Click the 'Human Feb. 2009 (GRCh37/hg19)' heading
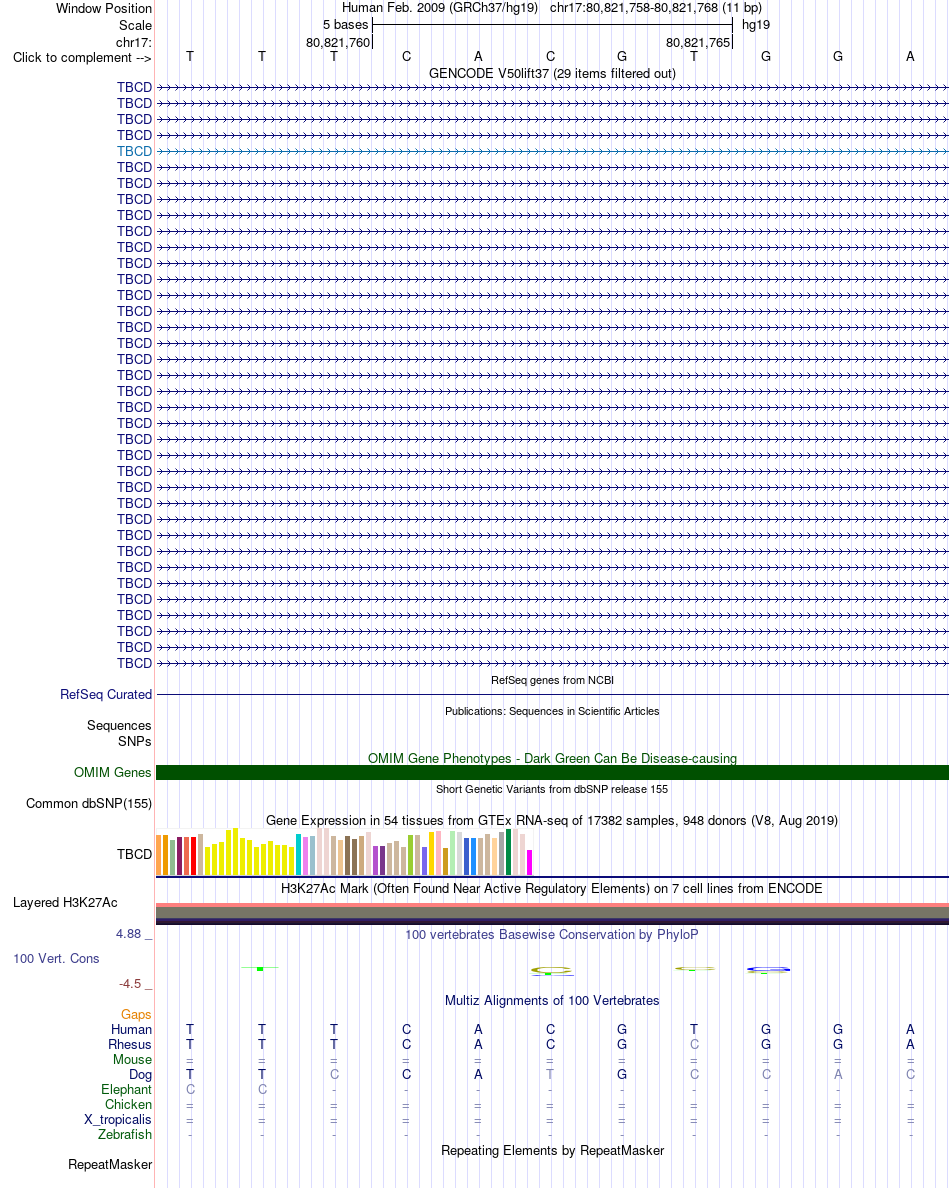 click(x=440, y=8)
